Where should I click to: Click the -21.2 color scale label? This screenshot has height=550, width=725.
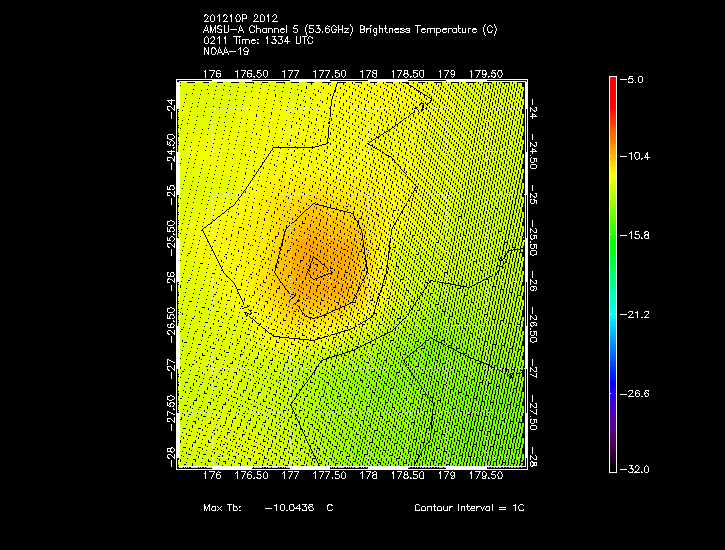click(x=639, y=315)
